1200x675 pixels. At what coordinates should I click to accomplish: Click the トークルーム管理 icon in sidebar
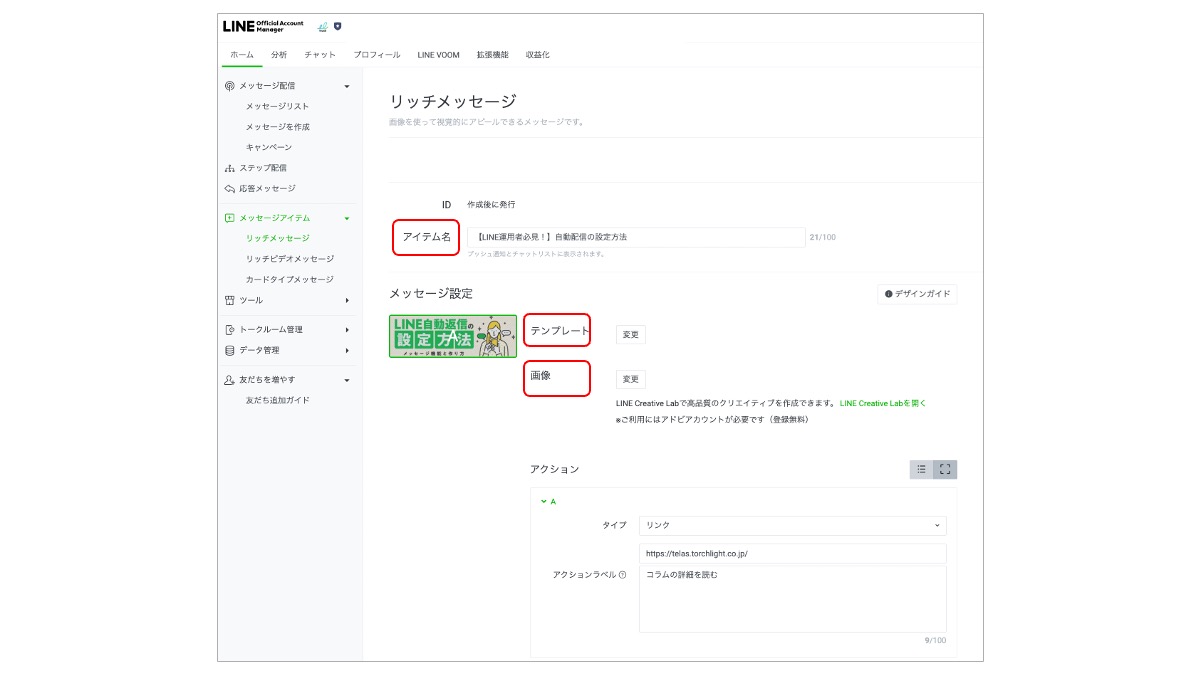coord(230,330)
